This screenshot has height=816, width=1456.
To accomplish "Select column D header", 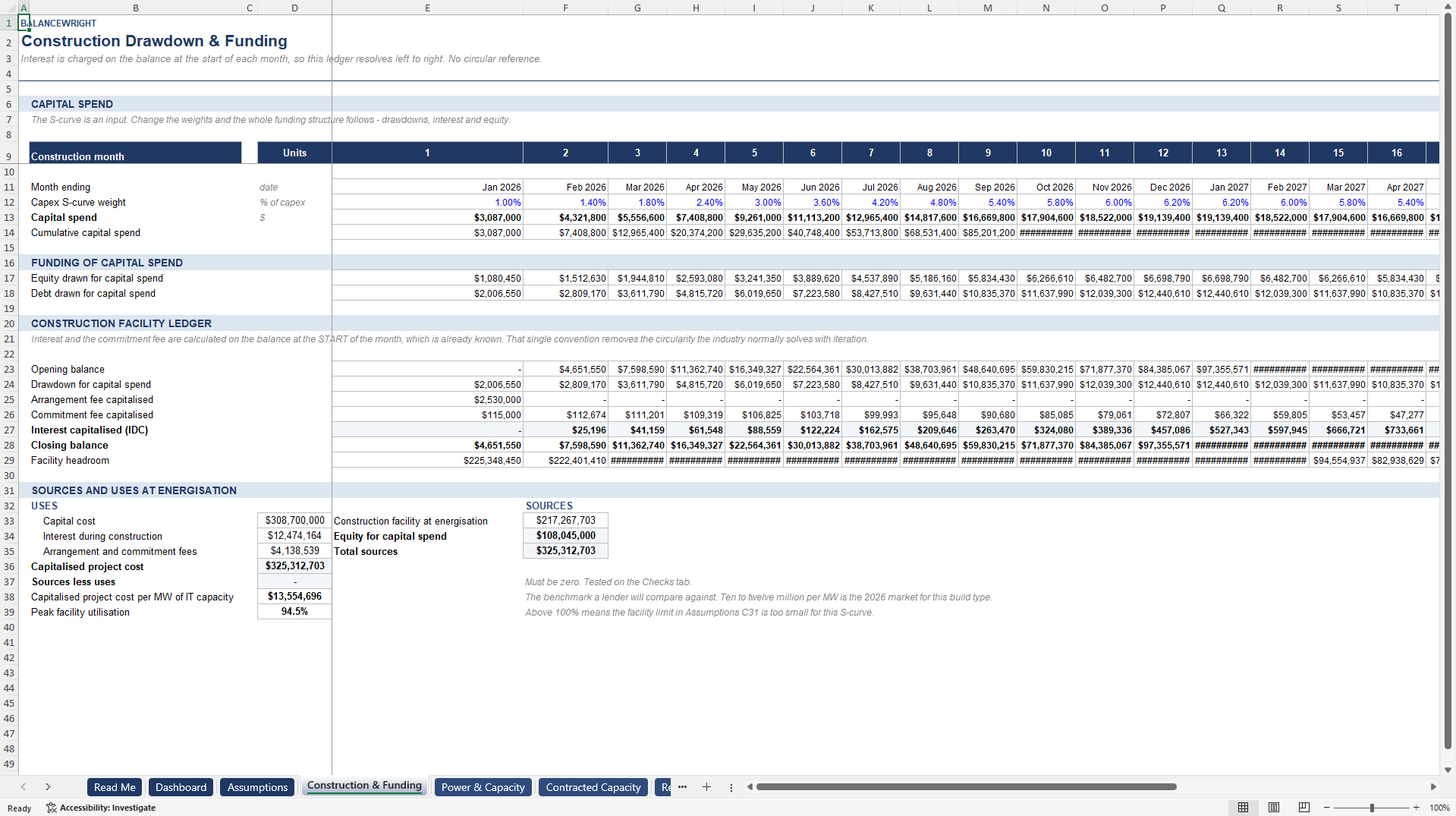I will [x=294, y=8].
